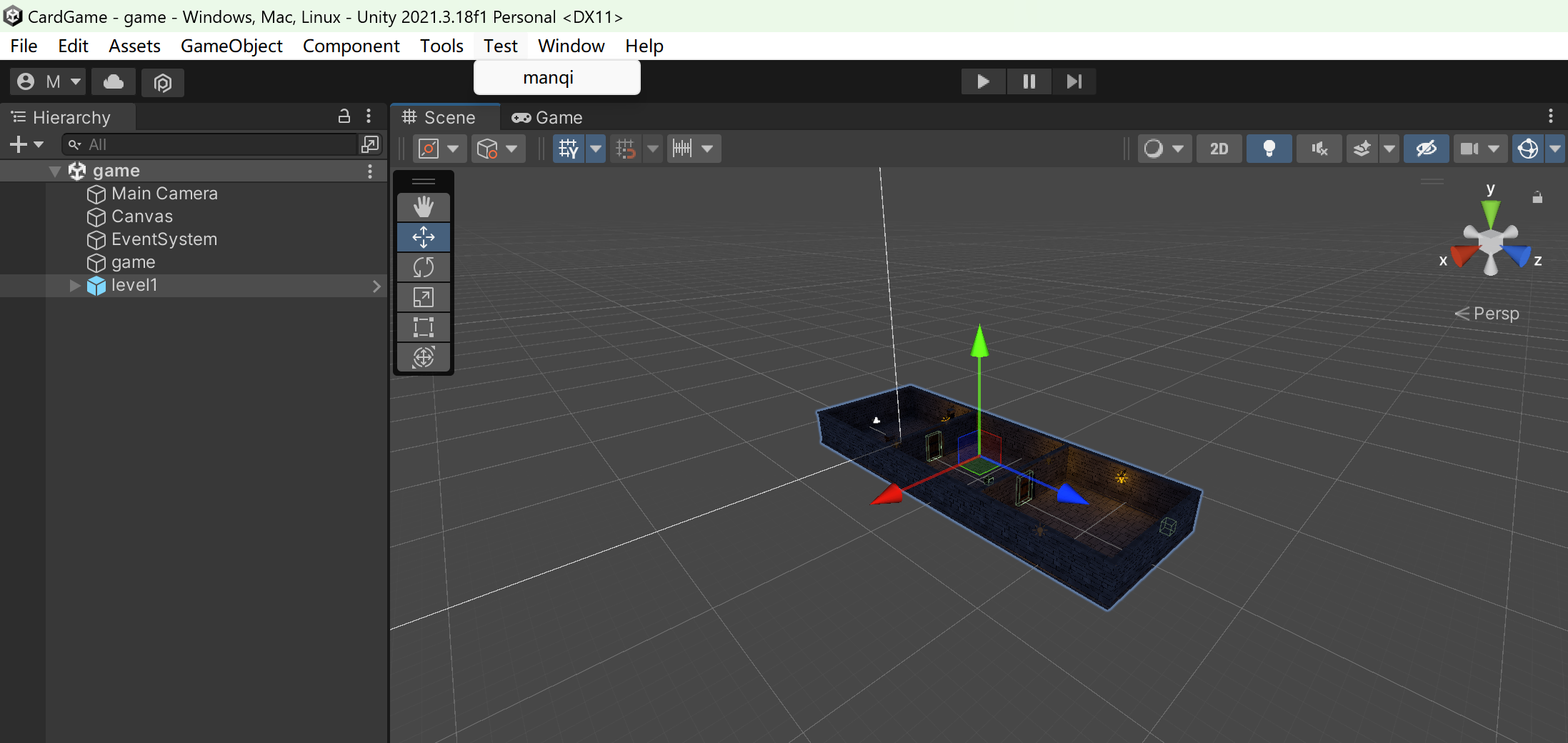Open the File menu
1568x743 pixels.
tap(24, 46)
